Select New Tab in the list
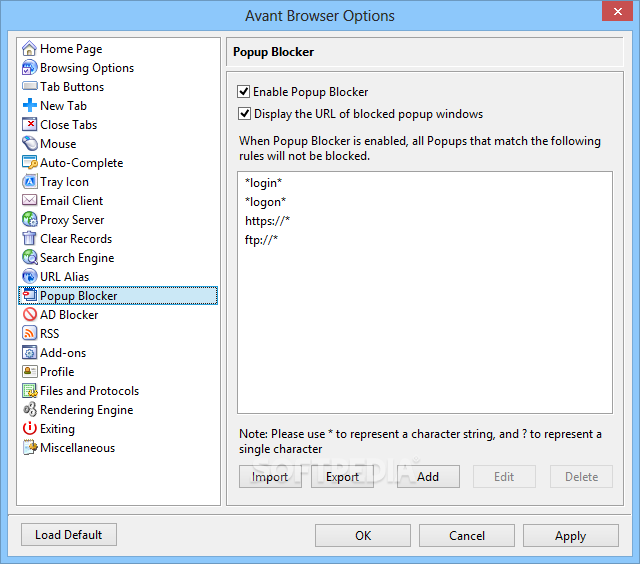 click(63, 106)
